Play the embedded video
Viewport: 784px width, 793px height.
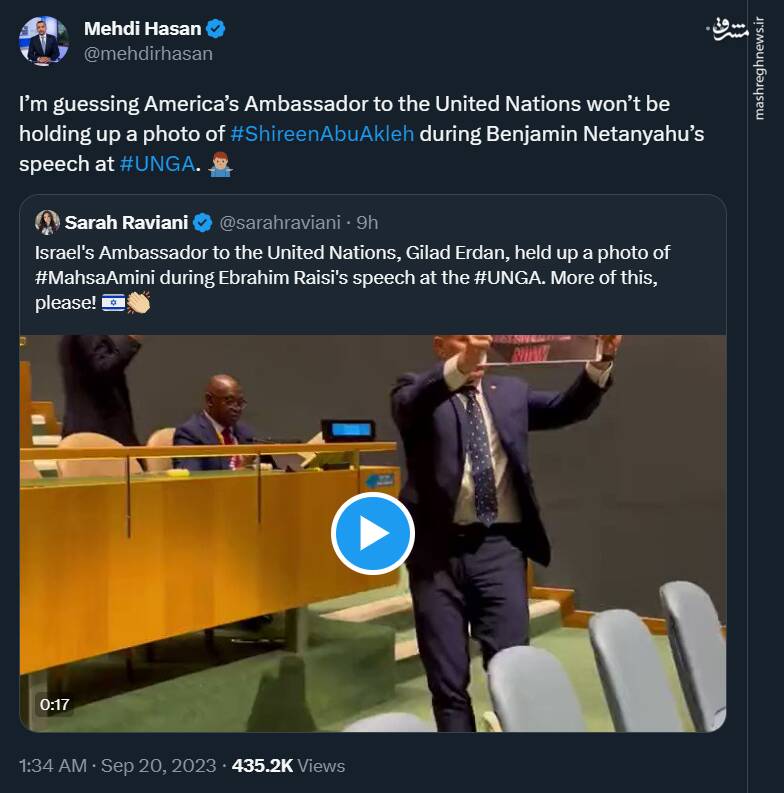(x=372, y=533)
